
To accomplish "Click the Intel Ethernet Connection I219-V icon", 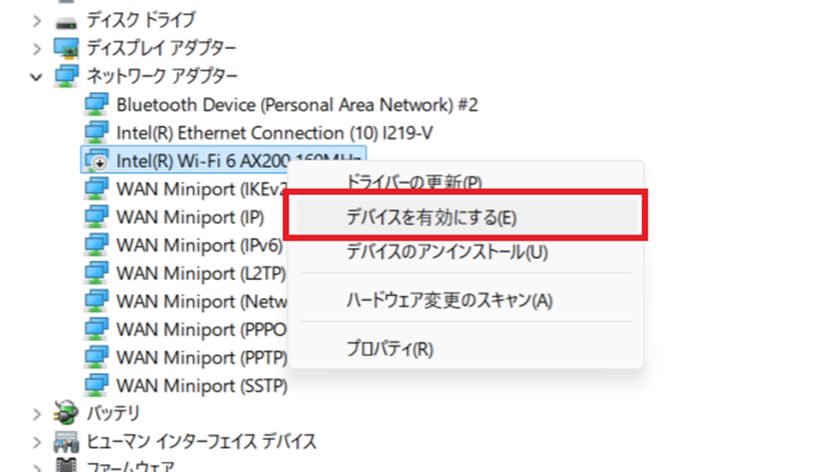I will coord(97,132).
